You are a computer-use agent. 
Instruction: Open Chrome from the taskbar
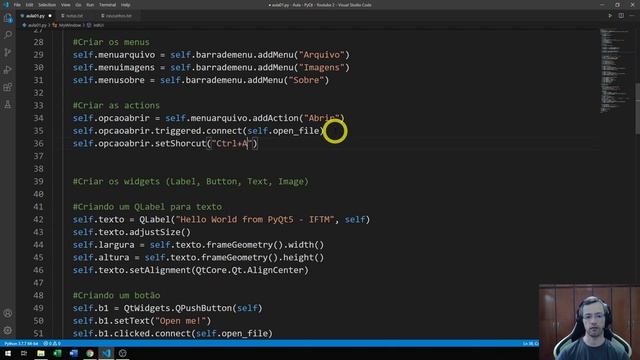90,353
